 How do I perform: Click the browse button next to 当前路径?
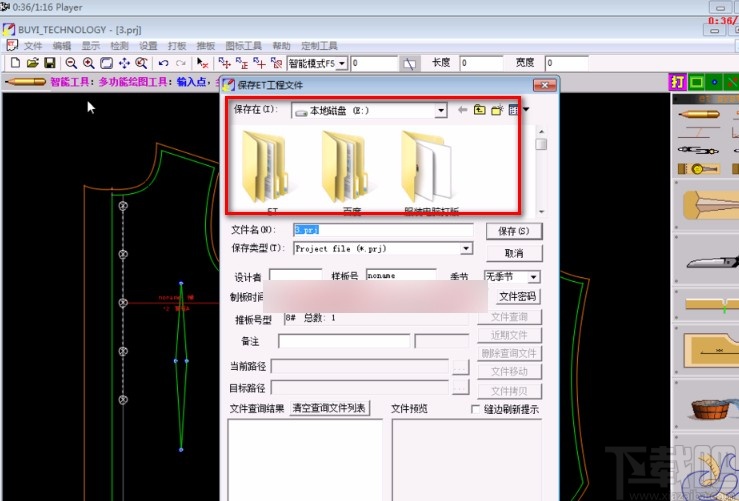click(x=460, y=367)
